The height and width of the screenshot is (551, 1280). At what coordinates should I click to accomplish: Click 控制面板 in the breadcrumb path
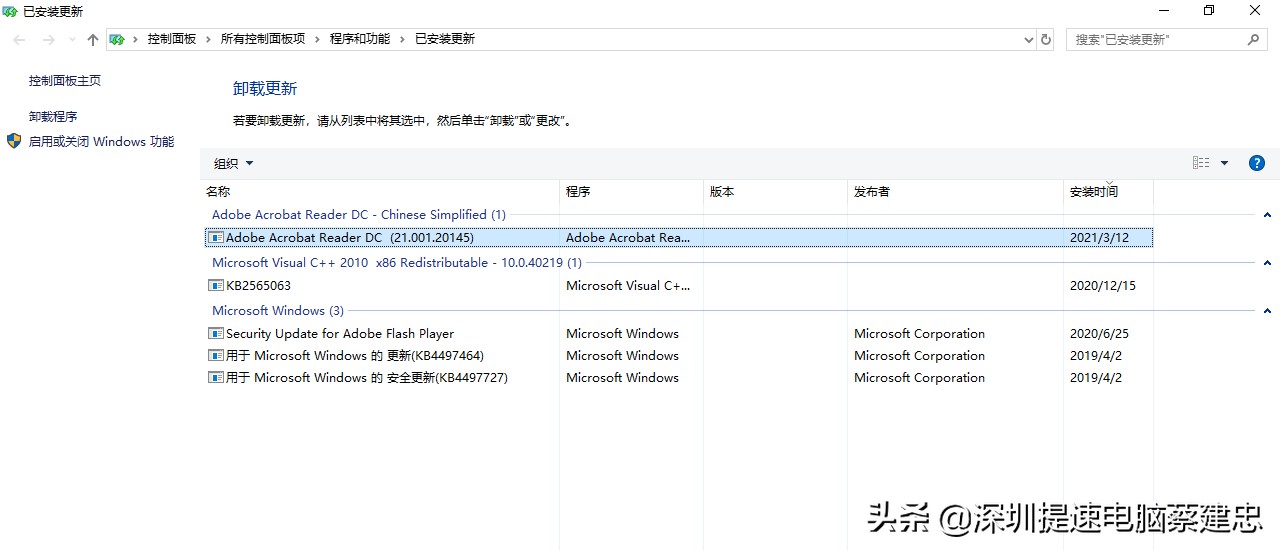pos(172,39)
